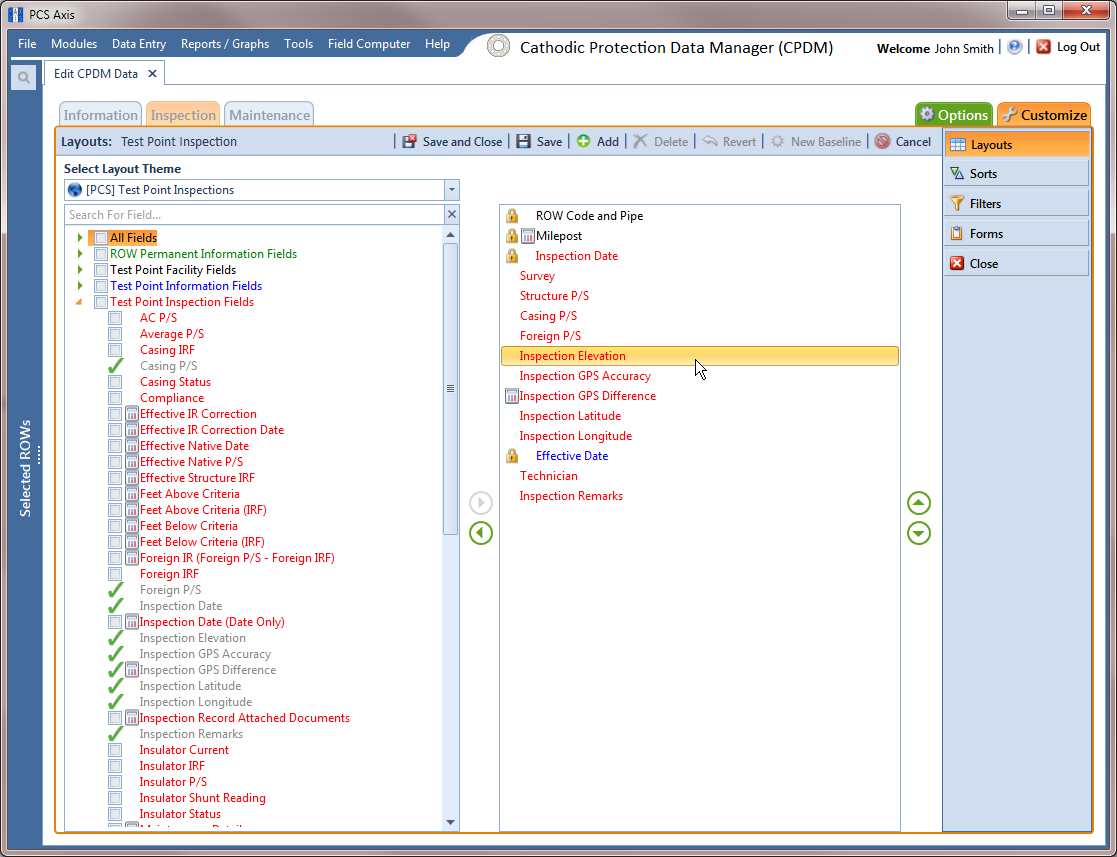Open the Data Entry menu

pyautogui.click(x=139, y=43)
